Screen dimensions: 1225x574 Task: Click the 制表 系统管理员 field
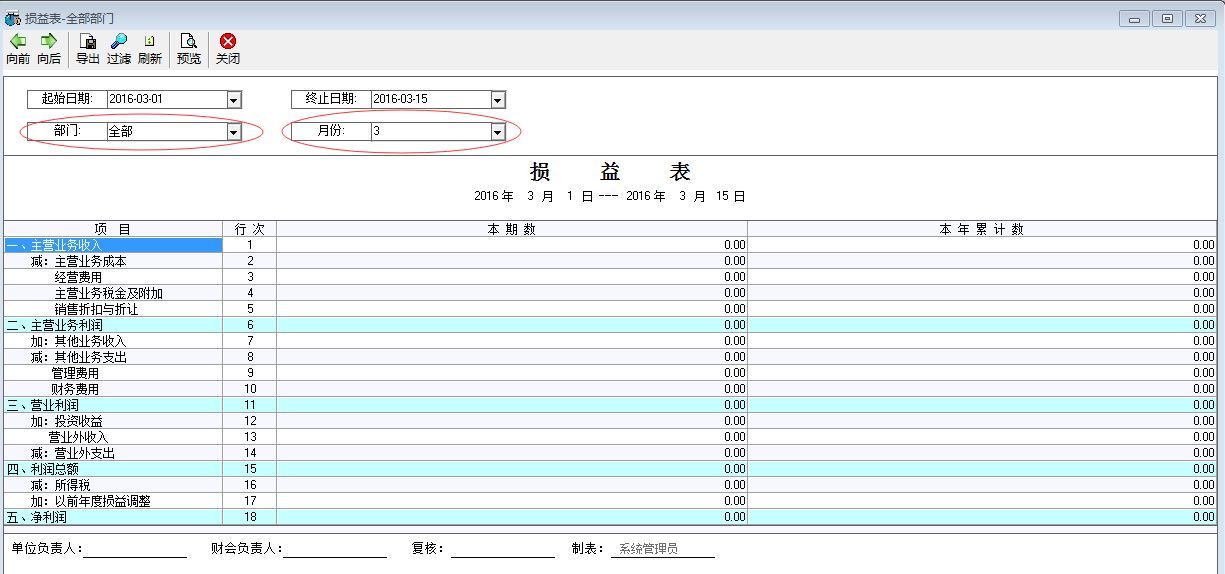[x=663, y=549]
